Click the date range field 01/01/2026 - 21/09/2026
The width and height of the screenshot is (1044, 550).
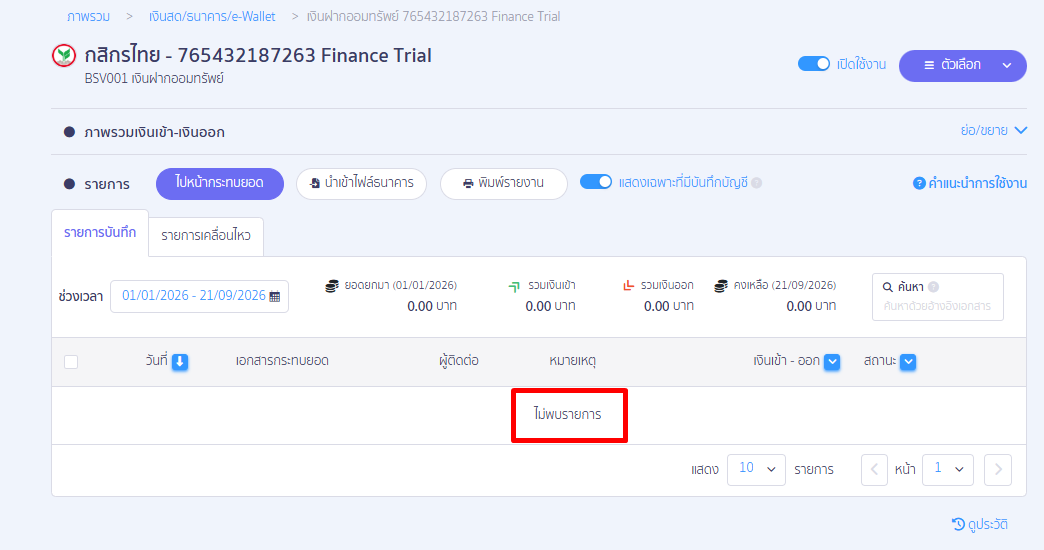pos(199,296)
